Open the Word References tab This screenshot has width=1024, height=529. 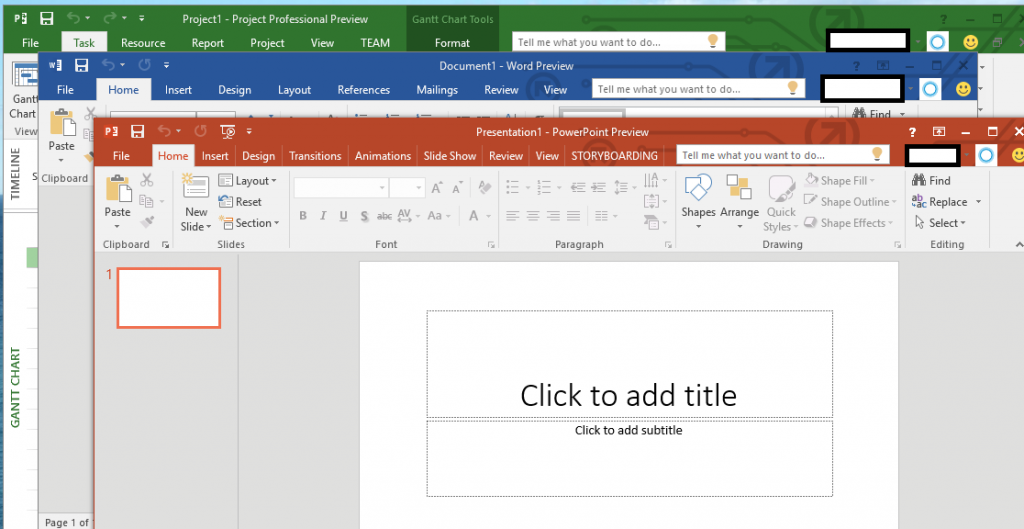[x=364, y=89]
